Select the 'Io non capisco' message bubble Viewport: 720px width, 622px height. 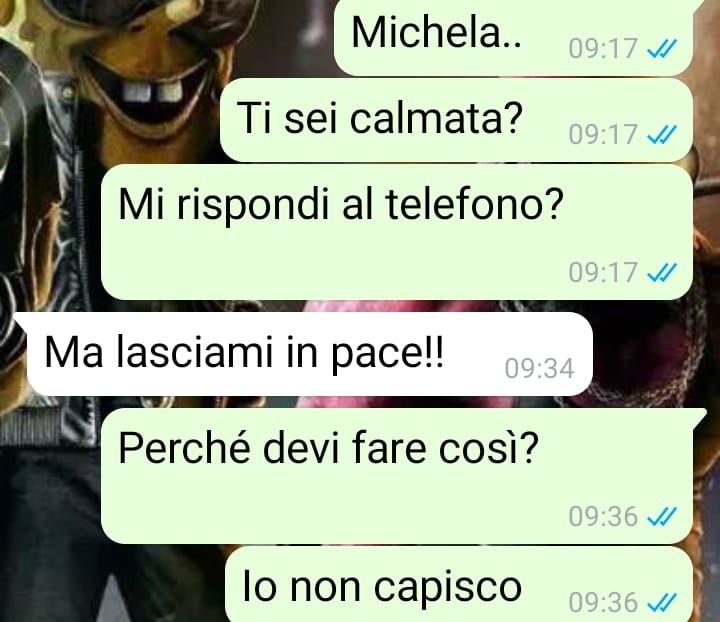pos(459,584)
